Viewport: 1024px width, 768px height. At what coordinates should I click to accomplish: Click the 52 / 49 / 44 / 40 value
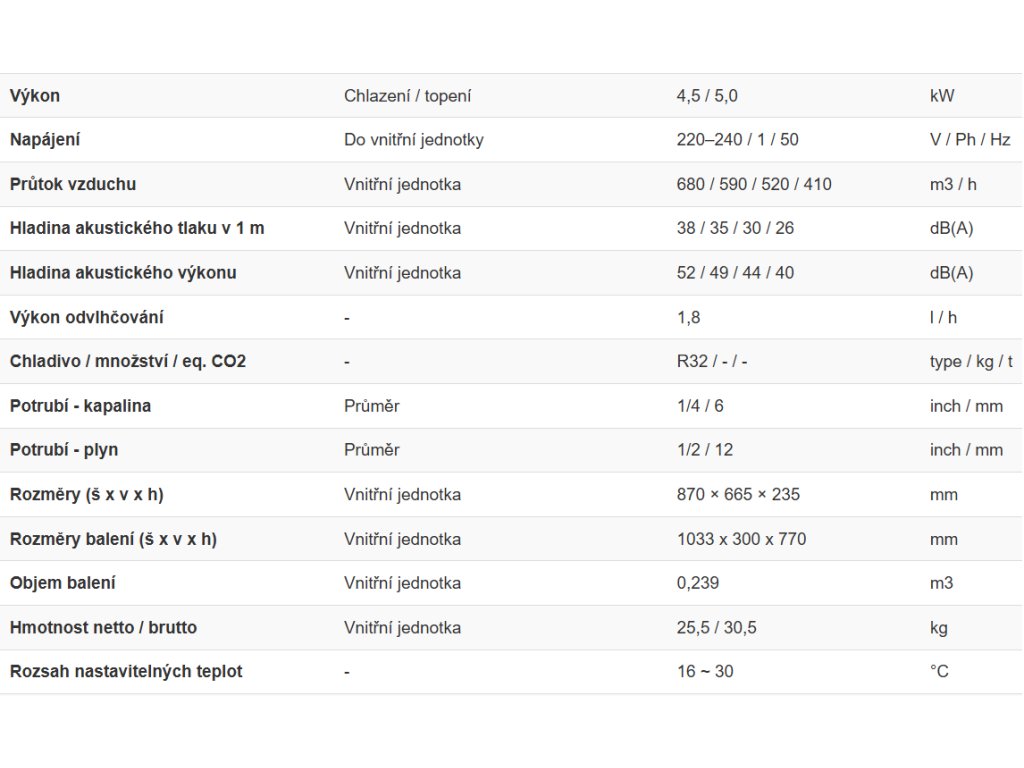click(735, 272)
